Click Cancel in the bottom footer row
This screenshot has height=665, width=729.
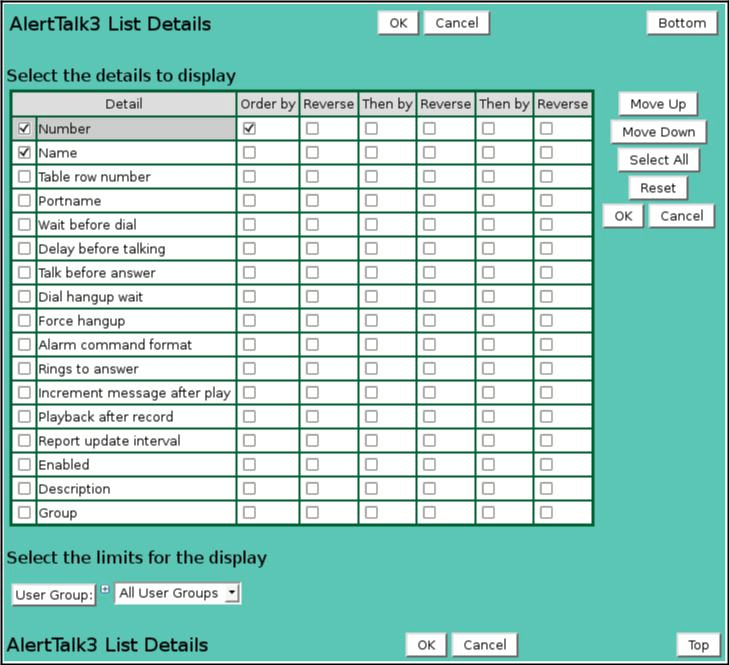(484, 645)
